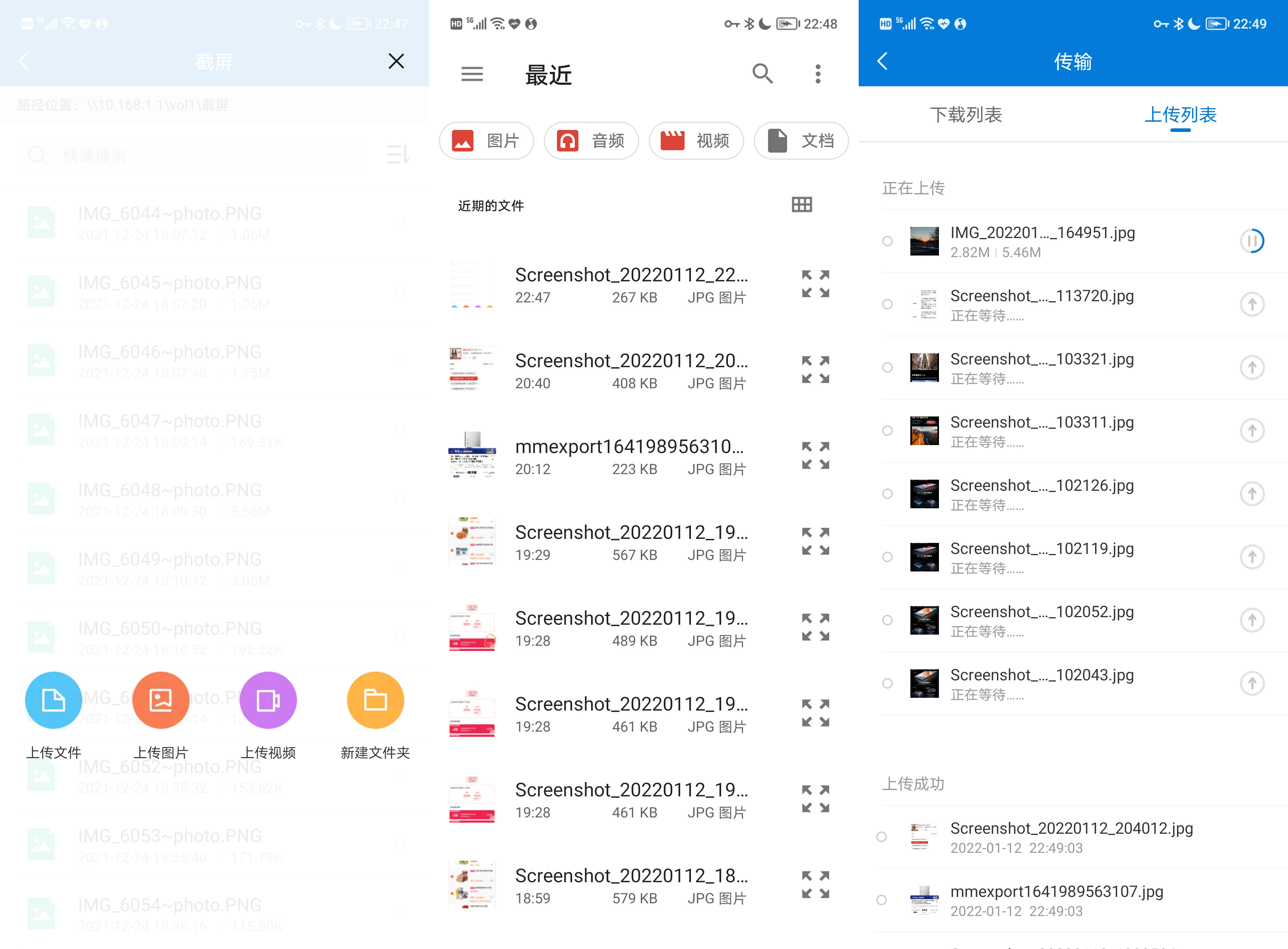Screen dimensions: 1288x949
Task: Tap the purple Upload Video icon
Action: tap(268, 700)
